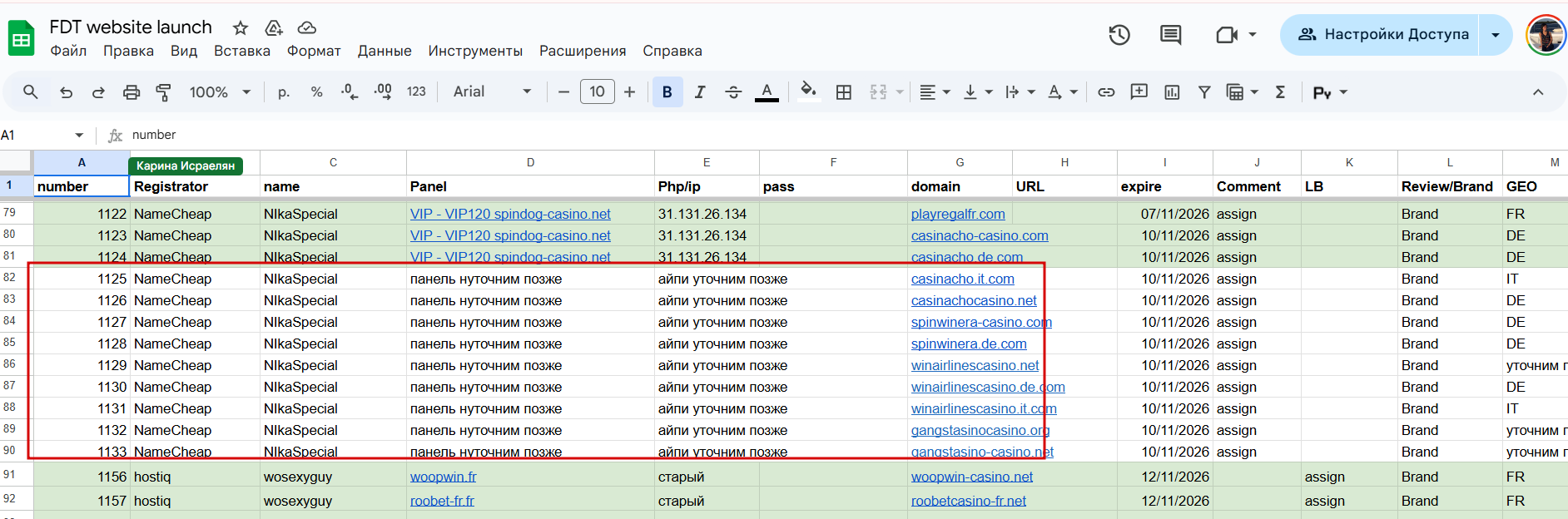
Task: Open the Расширения menu
Action: (x=583, y=51)
